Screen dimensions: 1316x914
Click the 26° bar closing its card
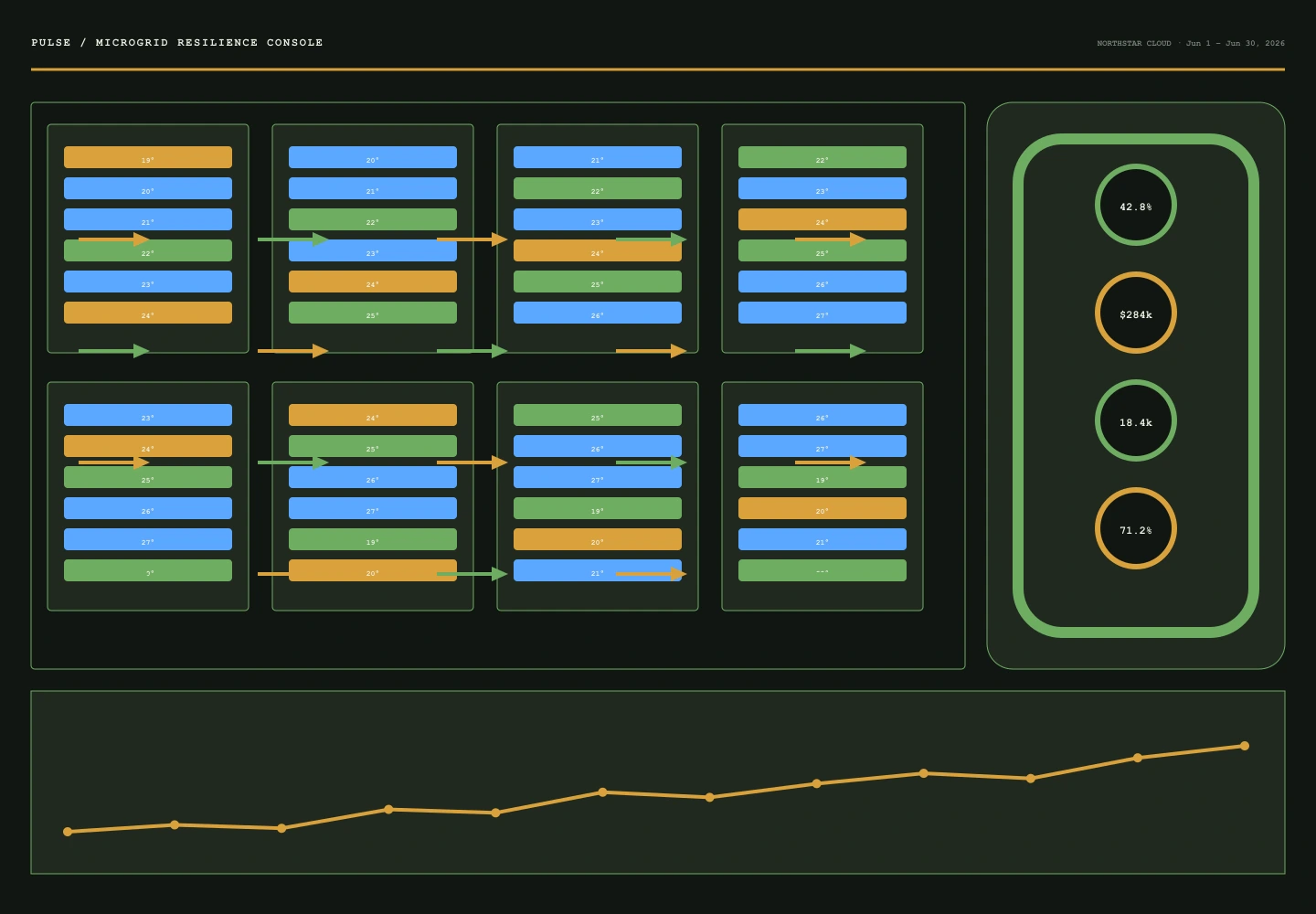tap(598, 313)
